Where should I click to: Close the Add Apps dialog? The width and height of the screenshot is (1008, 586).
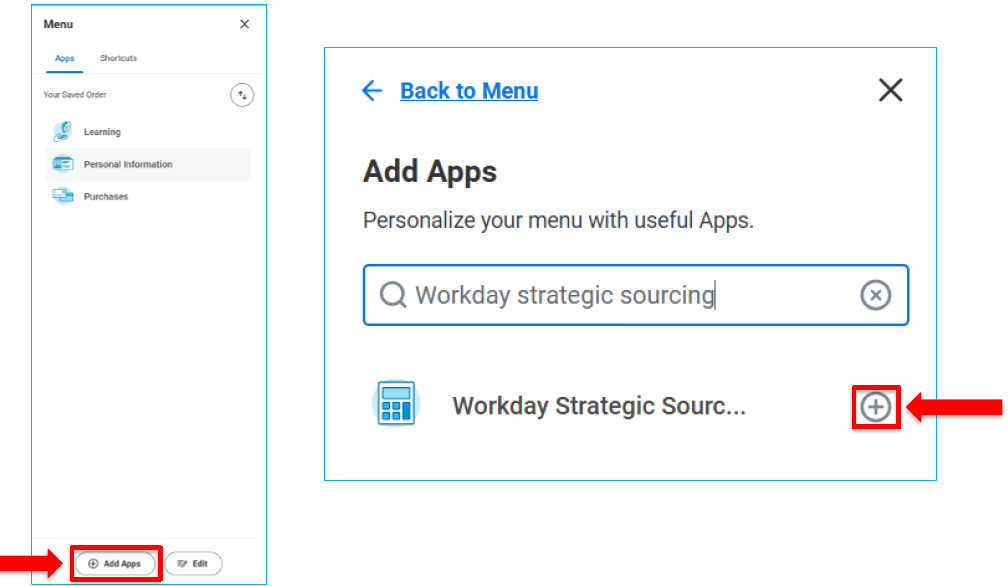[x=890, y=90]
